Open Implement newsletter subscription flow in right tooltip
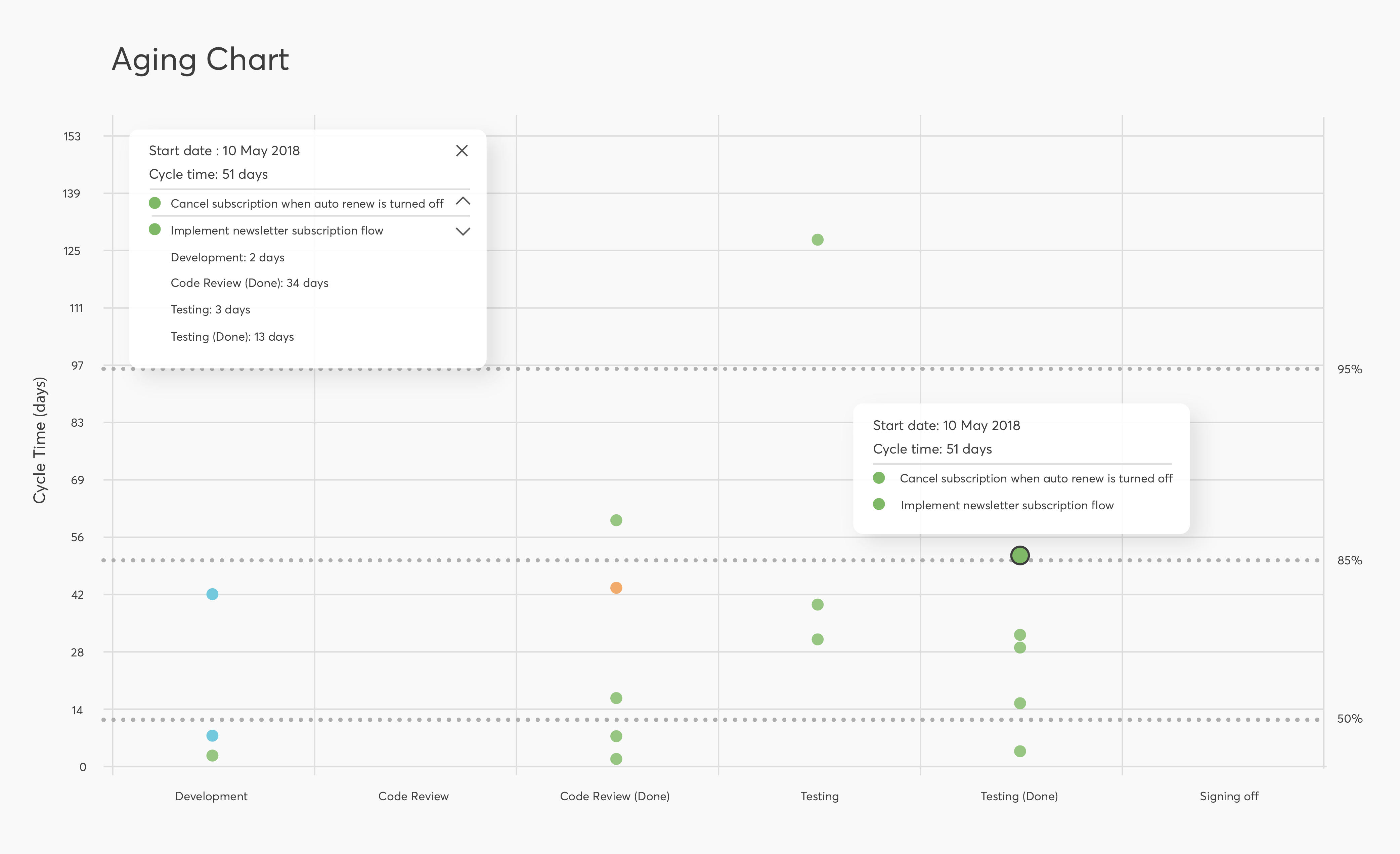Image resolution: width=1400 pixels, height=854 pixels. 1007,505
